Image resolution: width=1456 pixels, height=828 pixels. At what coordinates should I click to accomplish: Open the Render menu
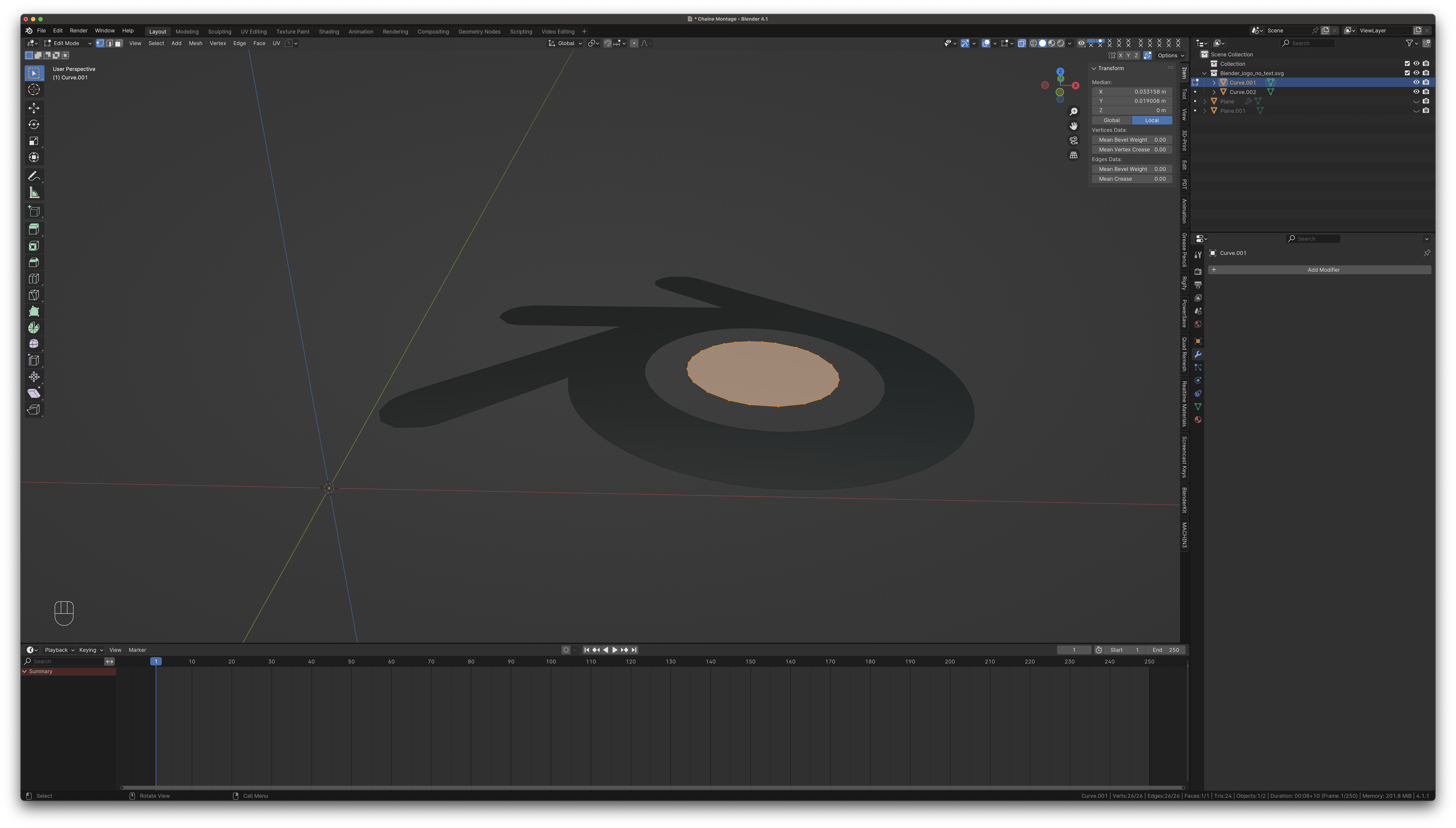point(78,31)
